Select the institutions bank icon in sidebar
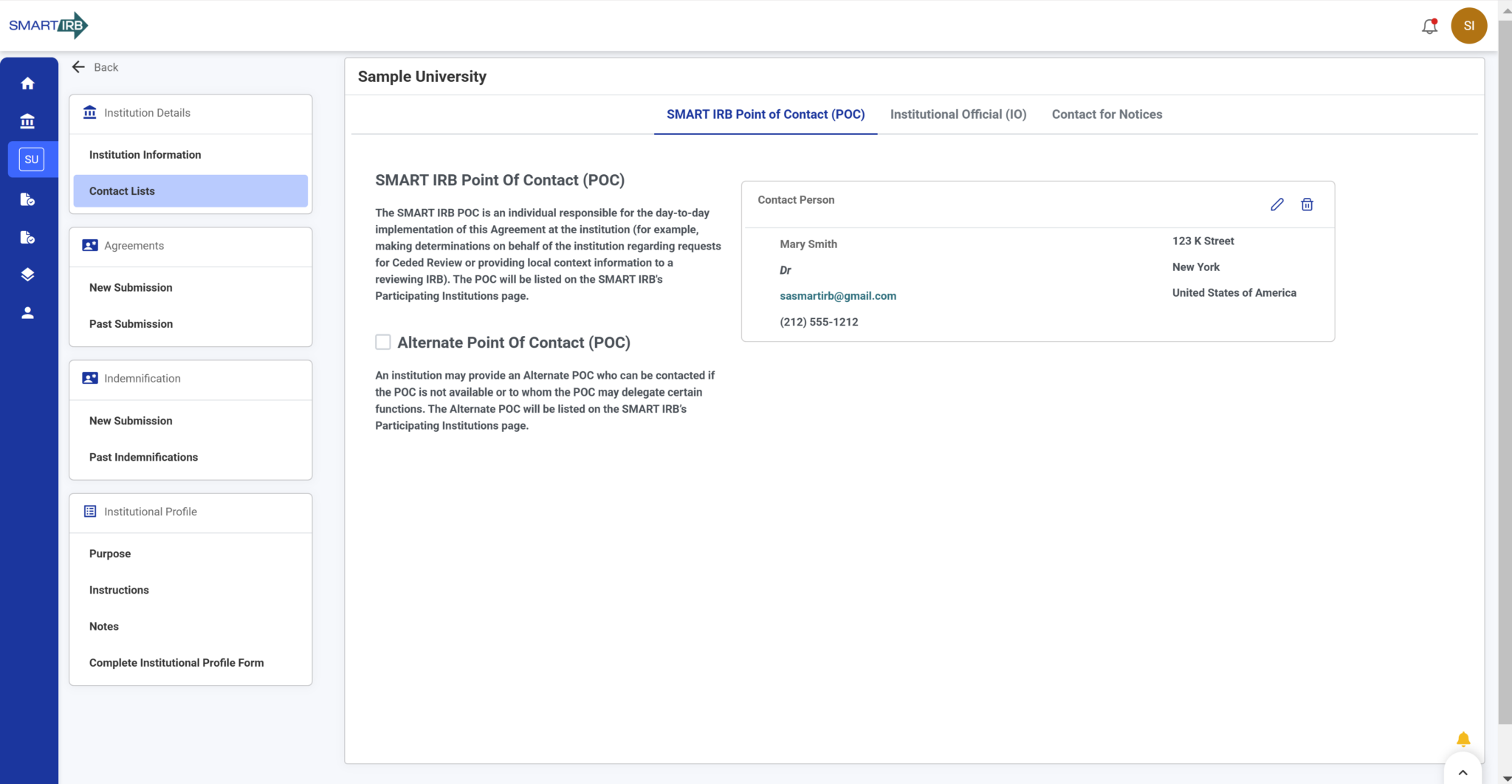 28,121
